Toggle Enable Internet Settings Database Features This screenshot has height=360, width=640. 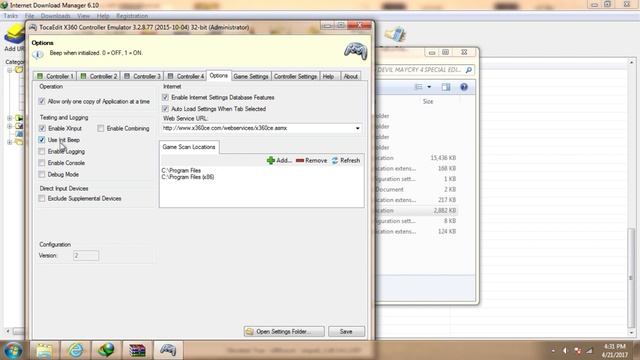pyautogui.click(x=165, y=98)
